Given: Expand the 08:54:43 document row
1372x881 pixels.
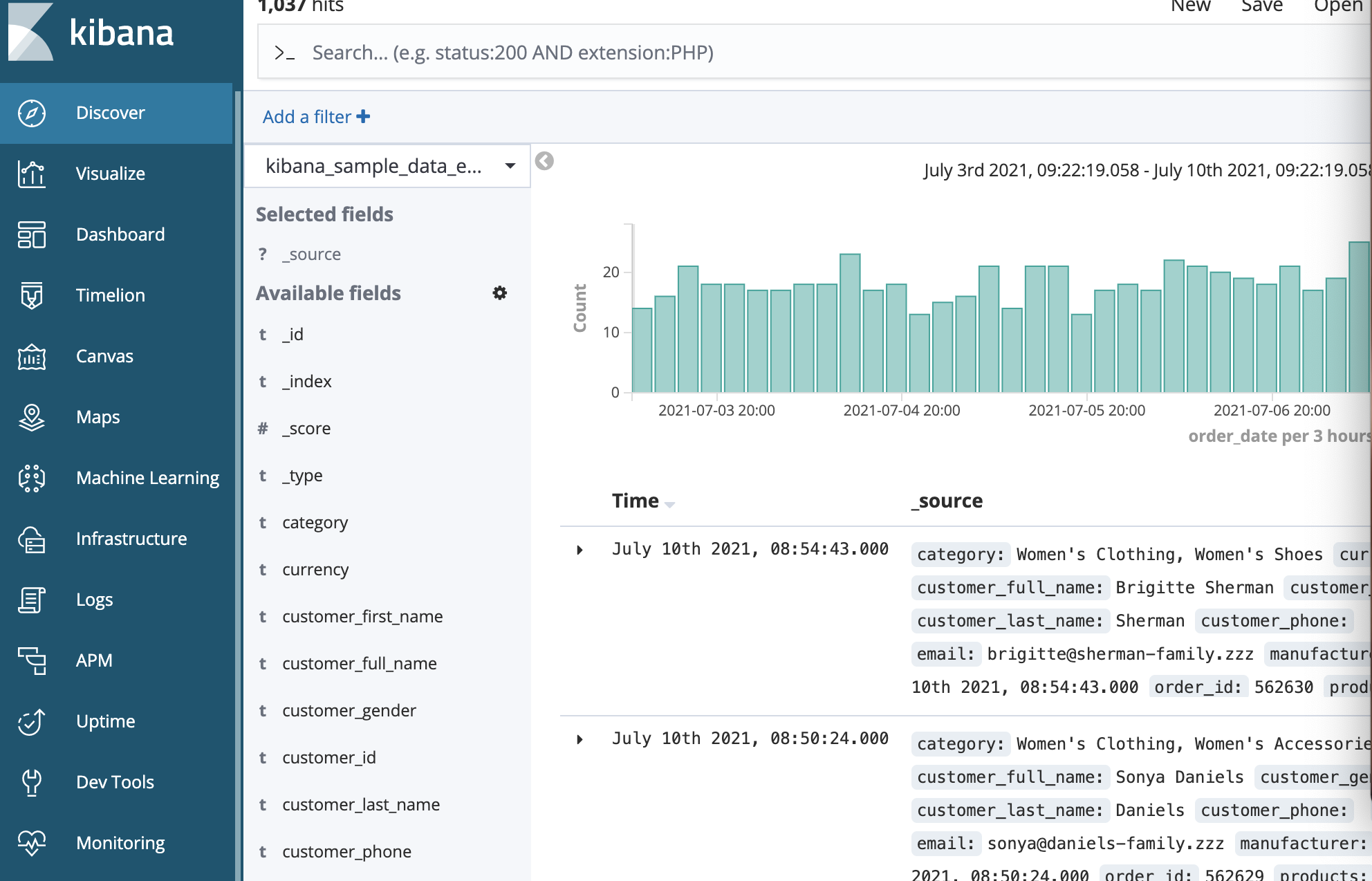Looking at the screenshot, I should 580,550.
